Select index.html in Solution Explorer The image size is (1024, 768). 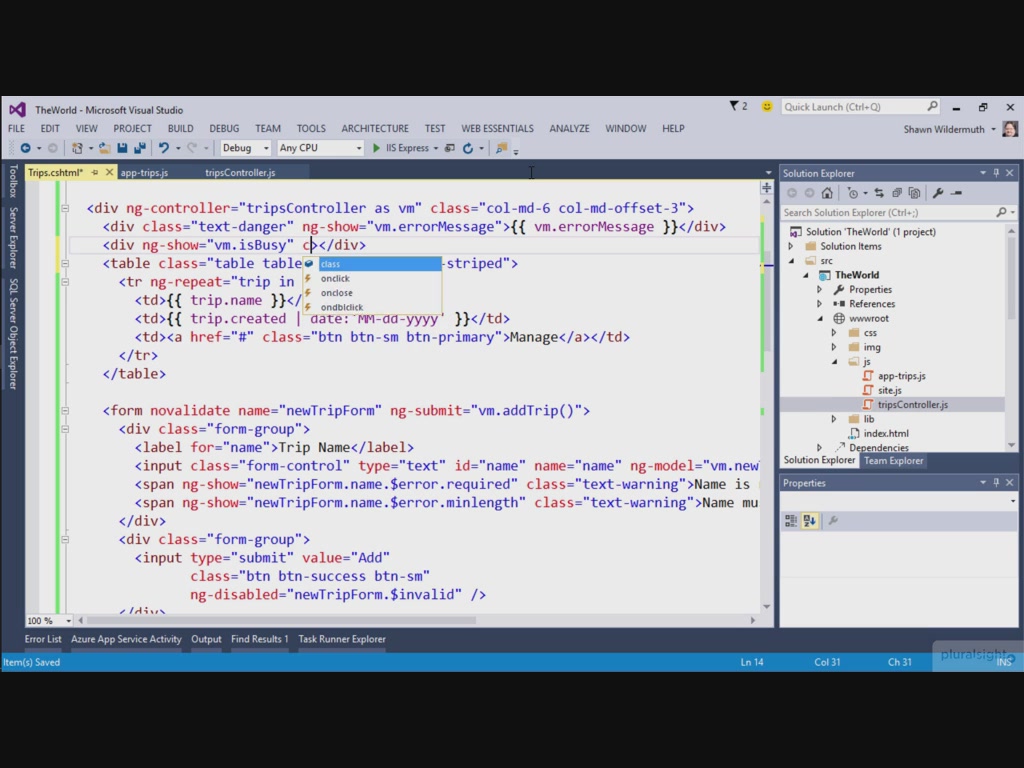pyautogui.click(x=886, y=433)
